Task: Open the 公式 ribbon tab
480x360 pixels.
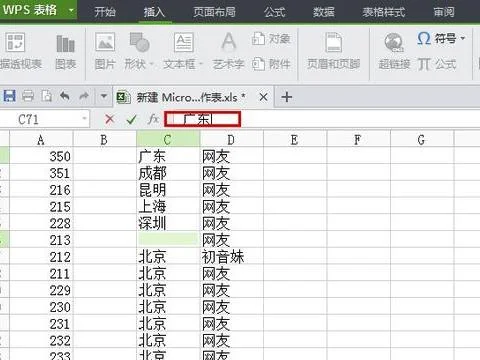Action: tap(275, 12)
